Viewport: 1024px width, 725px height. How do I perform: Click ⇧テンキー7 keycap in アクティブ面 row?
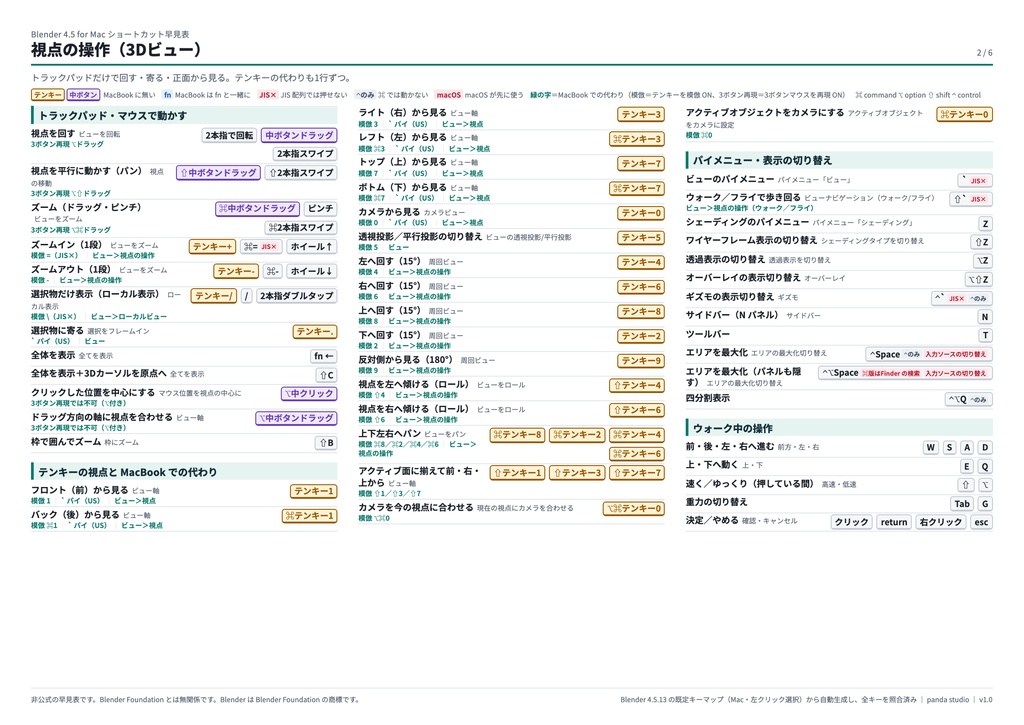tap(637, 472)
